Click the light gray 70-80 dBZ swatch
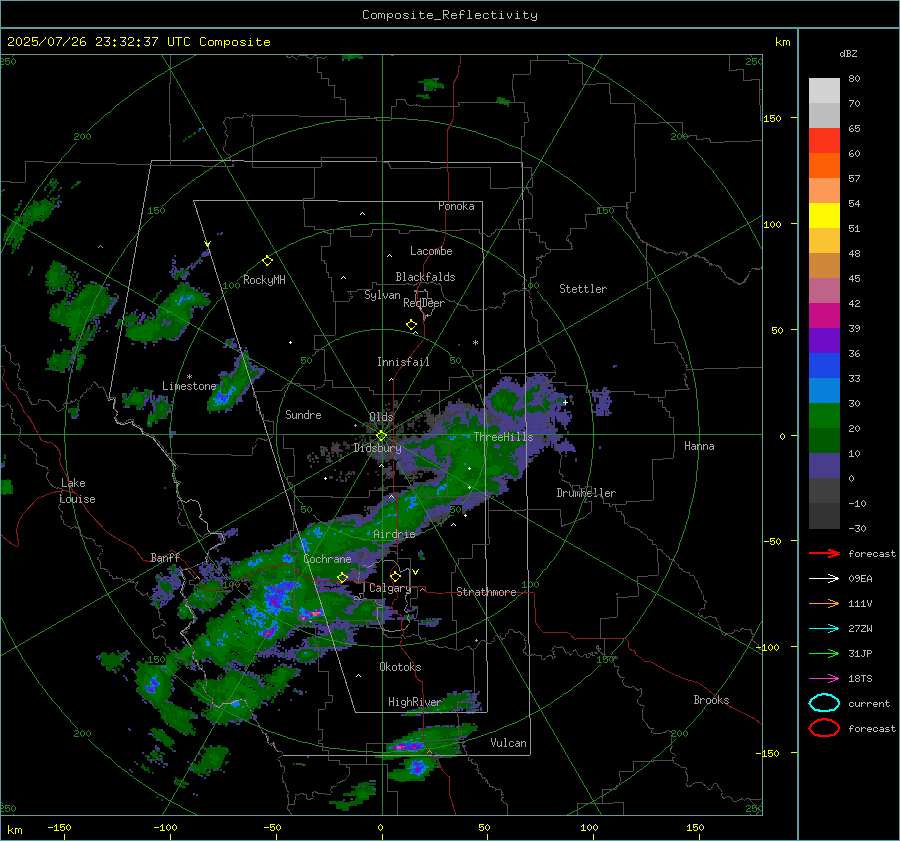900x841 pixels. coord(824,91)
